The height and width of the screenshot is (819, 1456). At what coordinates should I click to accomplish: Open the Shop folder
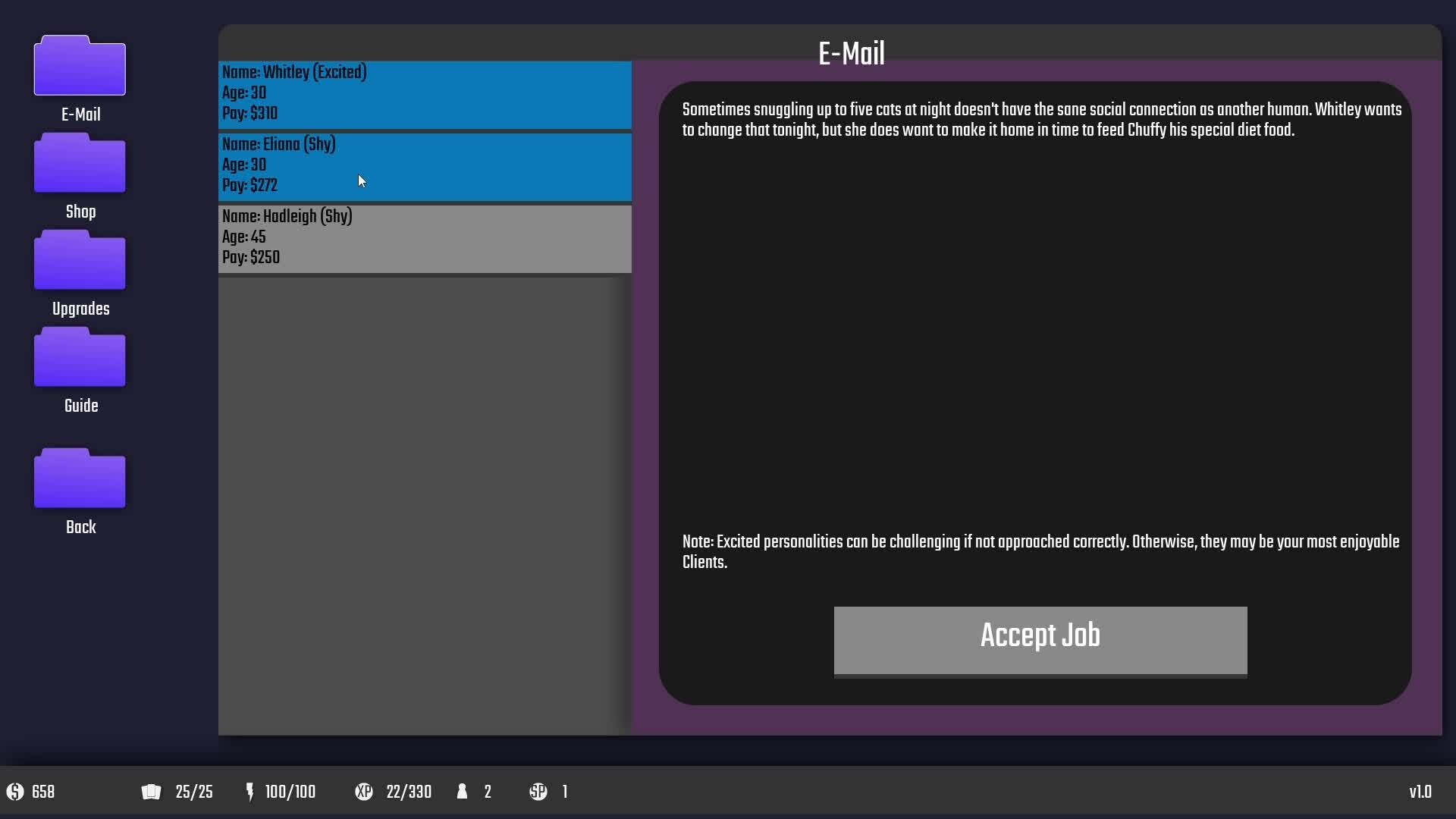pyautogui.click(x=80, y=163)
